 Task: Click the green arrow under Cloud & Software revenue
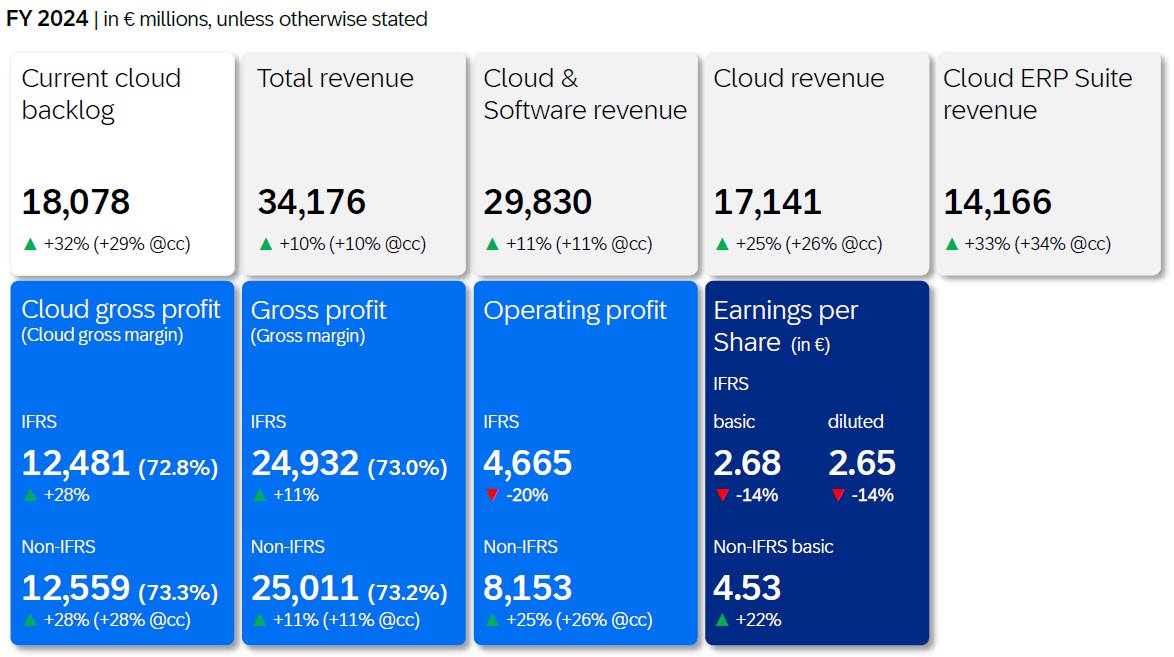coord(491,244)
